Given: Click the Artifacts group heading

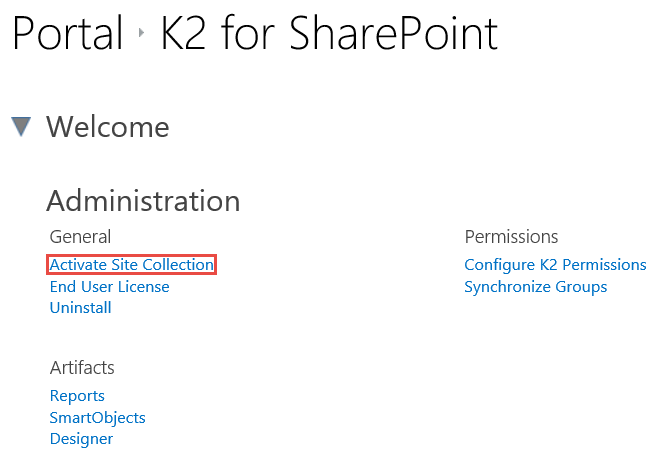Looking at the screenshot, I should [82, 368].
